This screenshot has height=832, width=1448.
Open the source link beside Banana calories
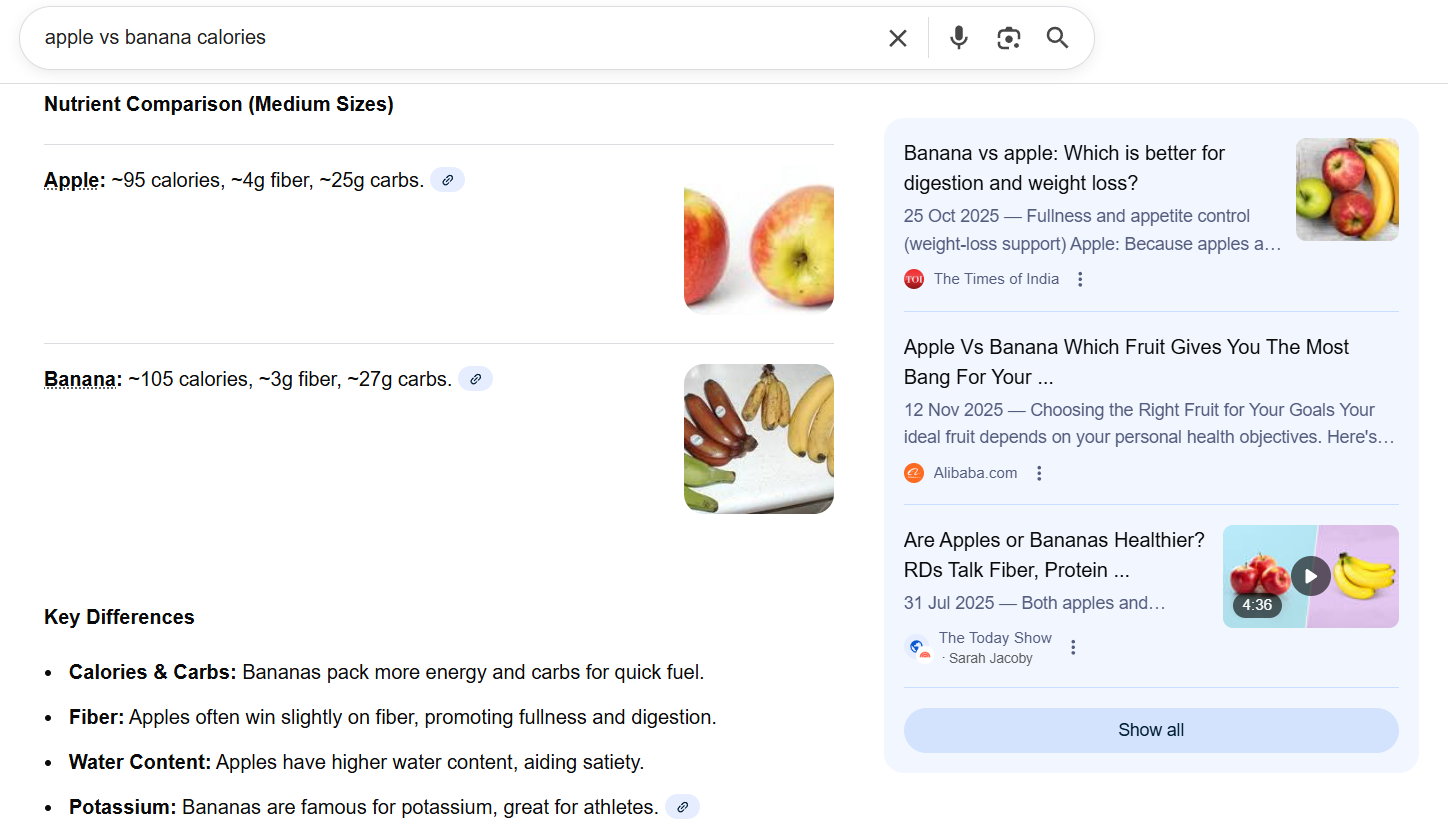tap(475, 378)
